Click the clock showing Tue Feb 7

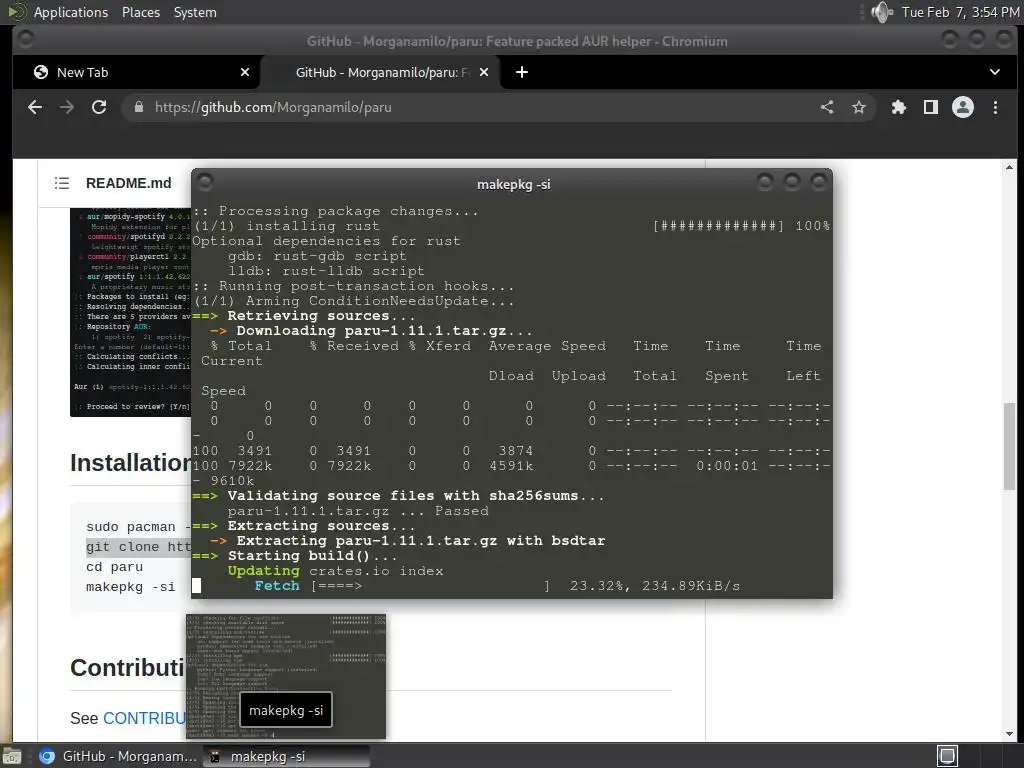tap(960, 12)
